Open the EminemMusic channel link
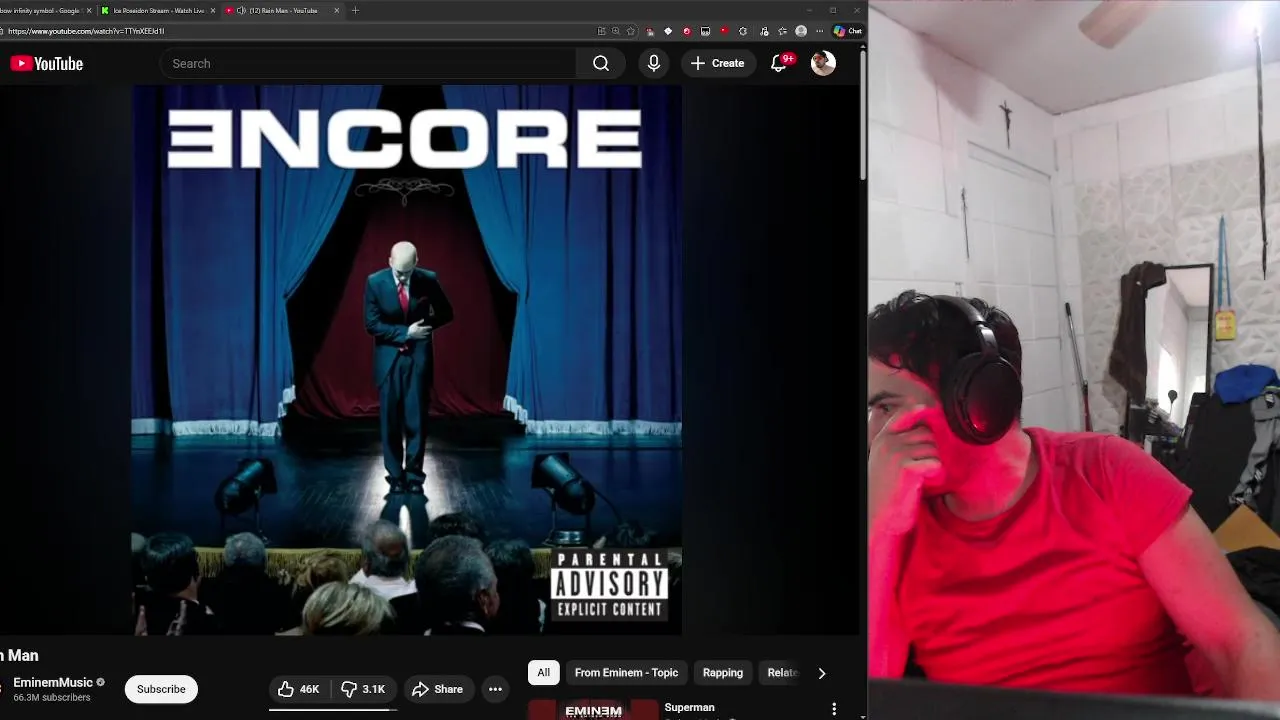The width and height of the screenshot is (1280, 720). (x=53, y=683)
